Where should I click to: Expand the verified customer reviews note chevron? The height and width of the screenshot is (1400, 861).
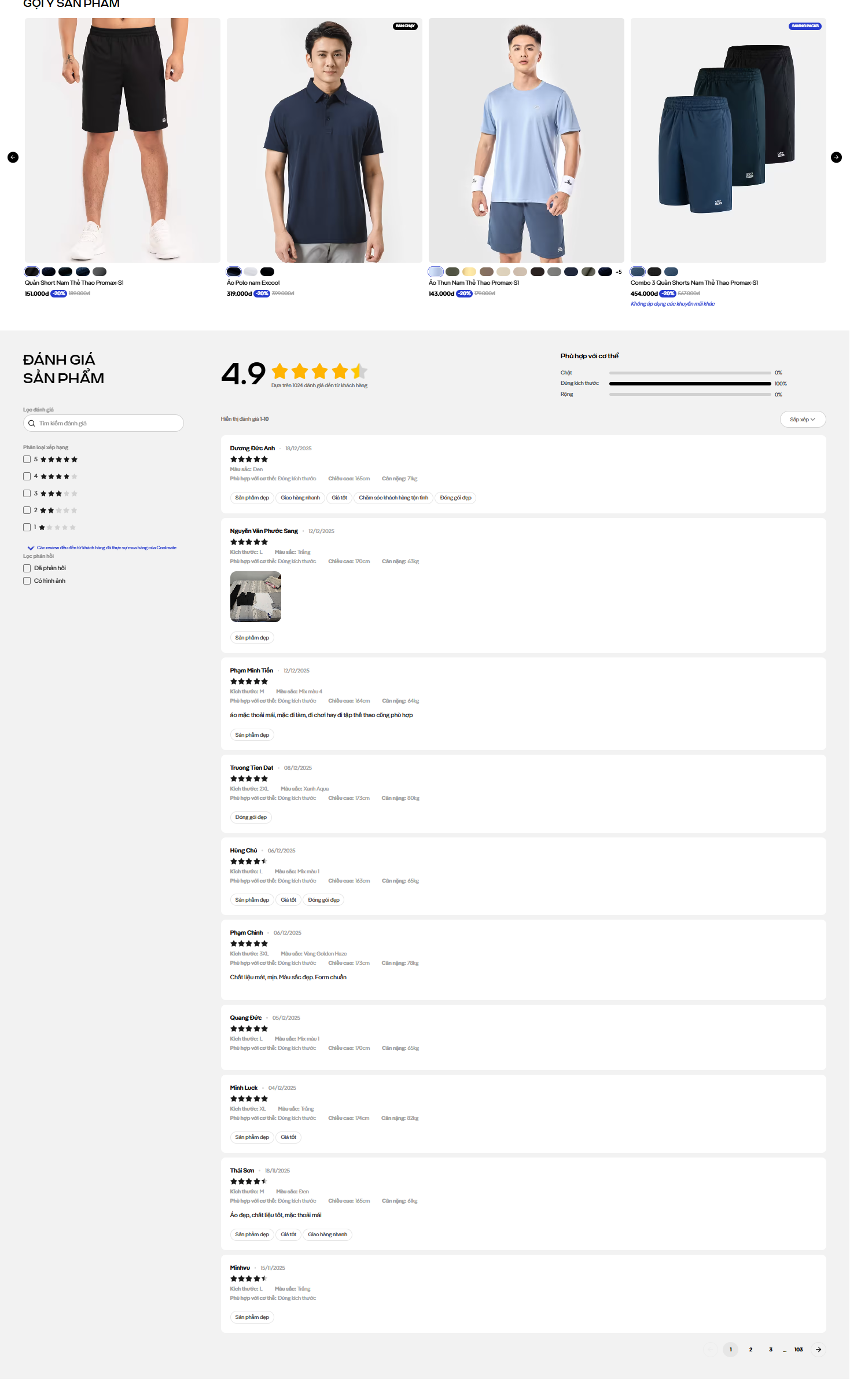[31, 547]
